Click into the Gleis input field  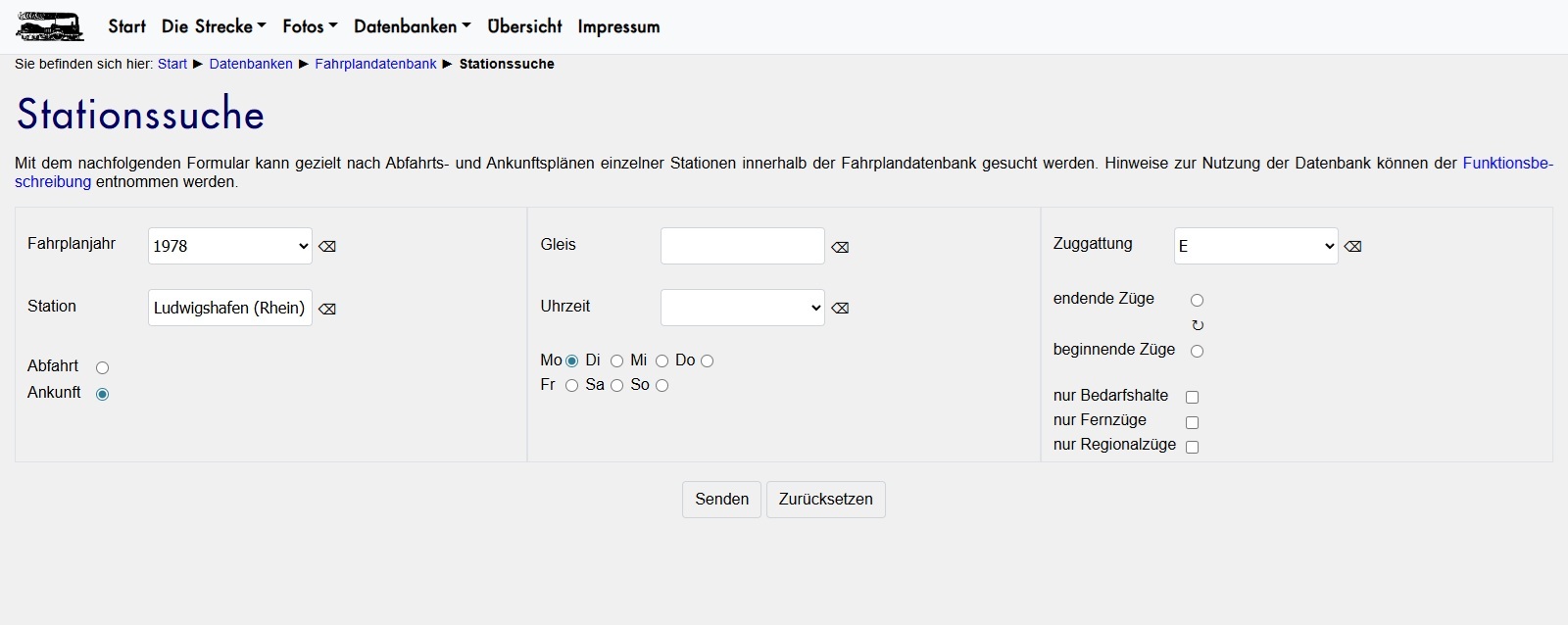point(742,246)
